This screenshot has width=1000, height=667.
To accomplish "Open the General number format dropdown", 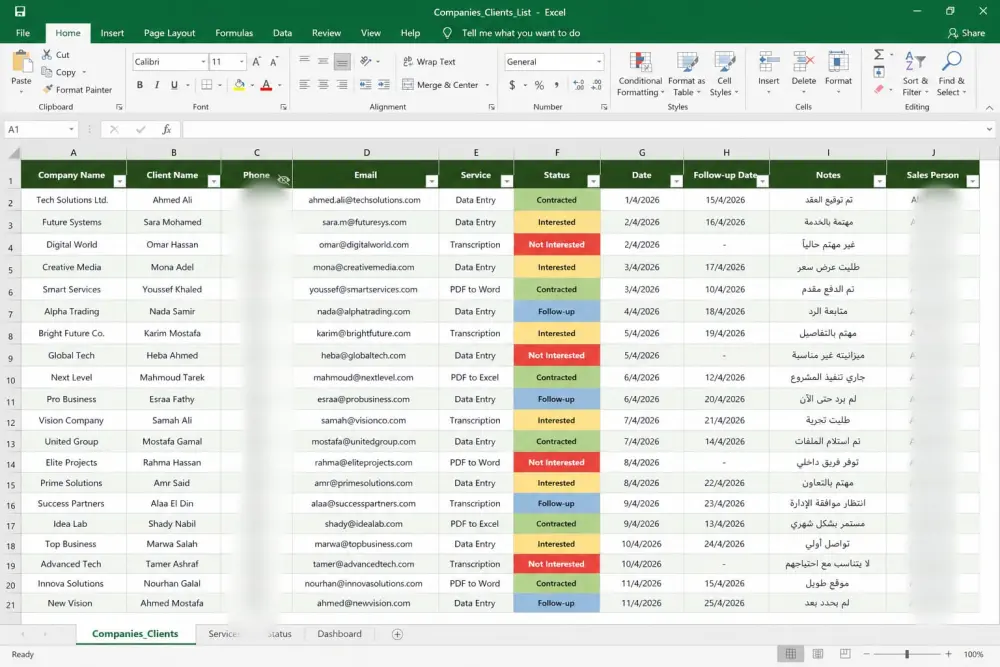I will (x=599, y=62).
